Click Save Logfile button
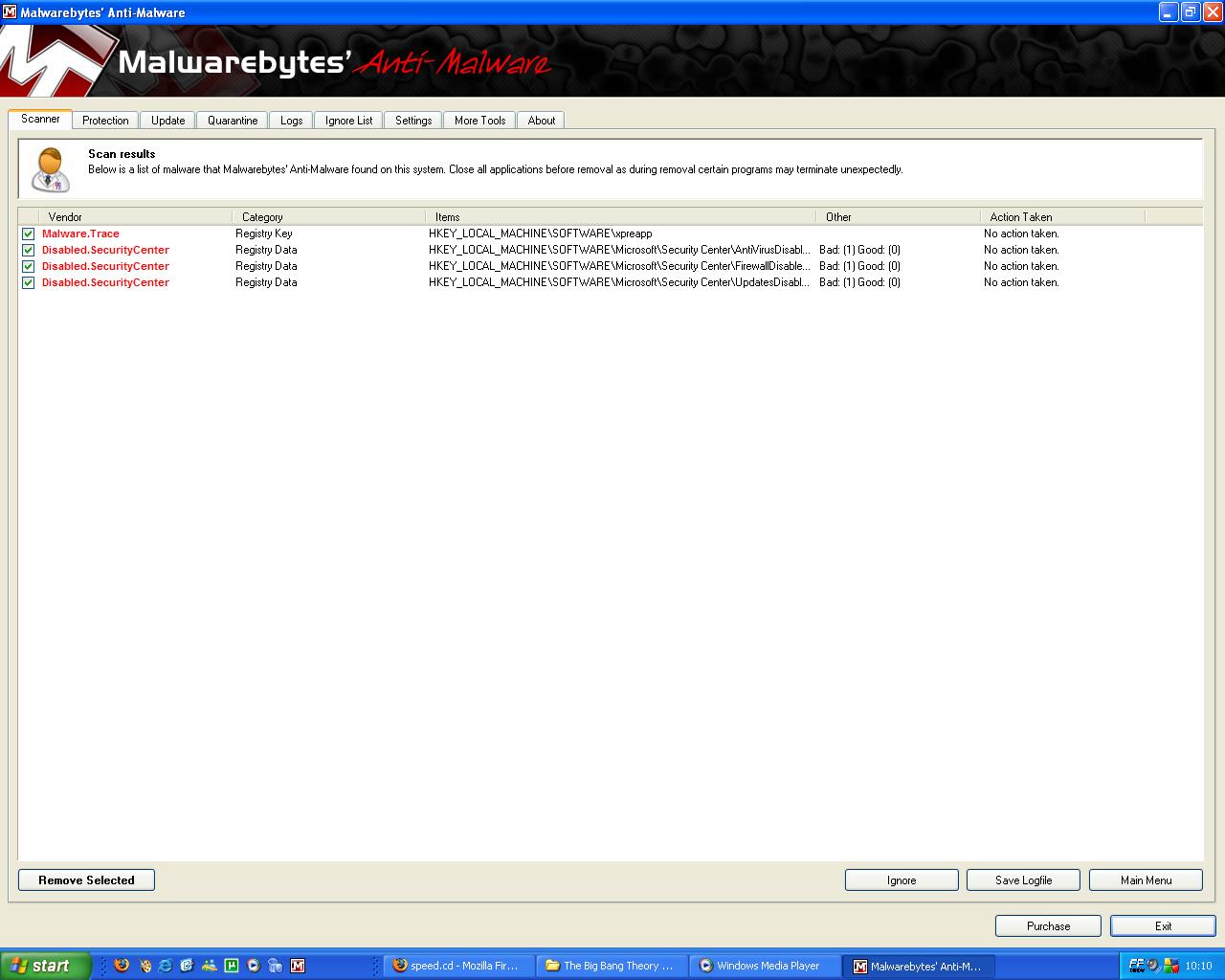Screen dimensions: 1225x980 1023,880
